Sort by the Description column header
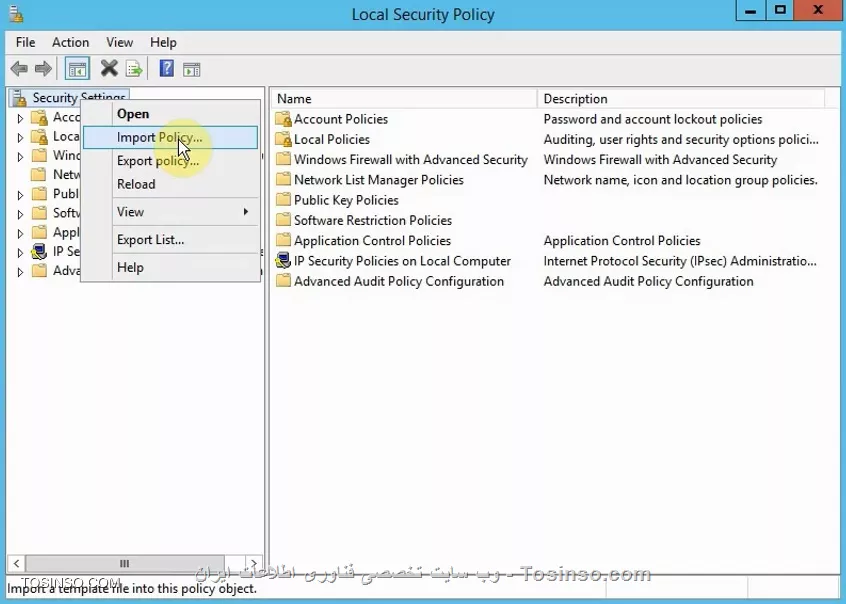Viewport: 846px width, 604px height. tap(681, 99)
